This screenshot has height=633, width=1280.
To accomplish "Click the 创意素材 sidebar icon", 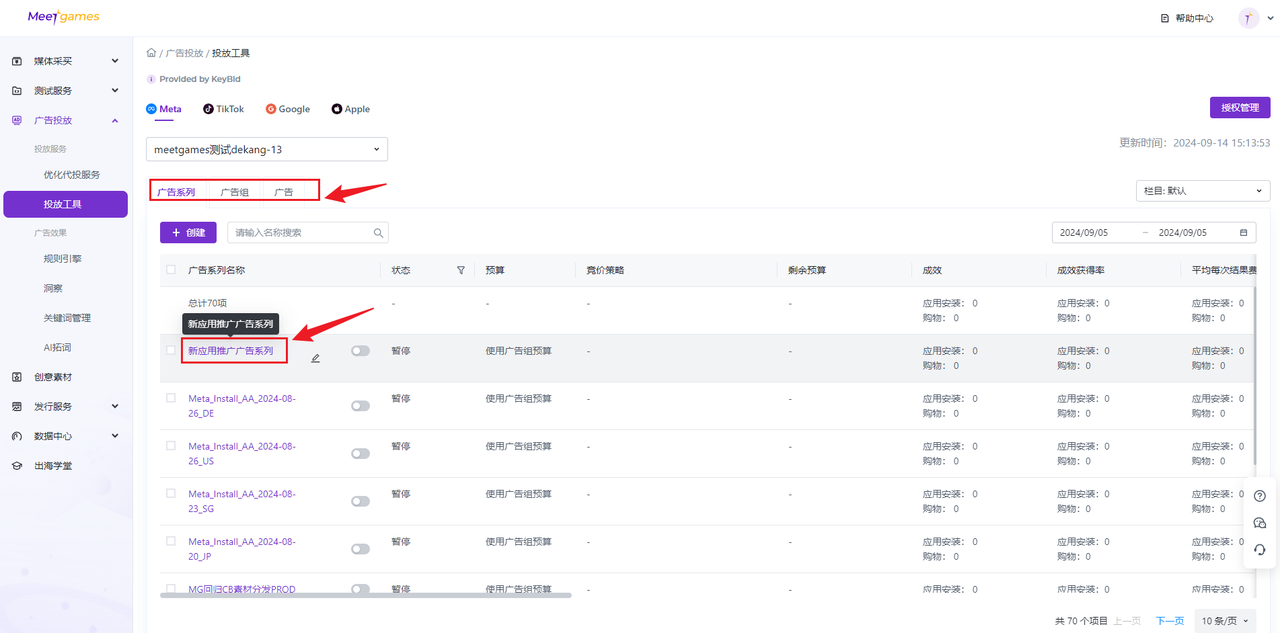I will (17, 377).
